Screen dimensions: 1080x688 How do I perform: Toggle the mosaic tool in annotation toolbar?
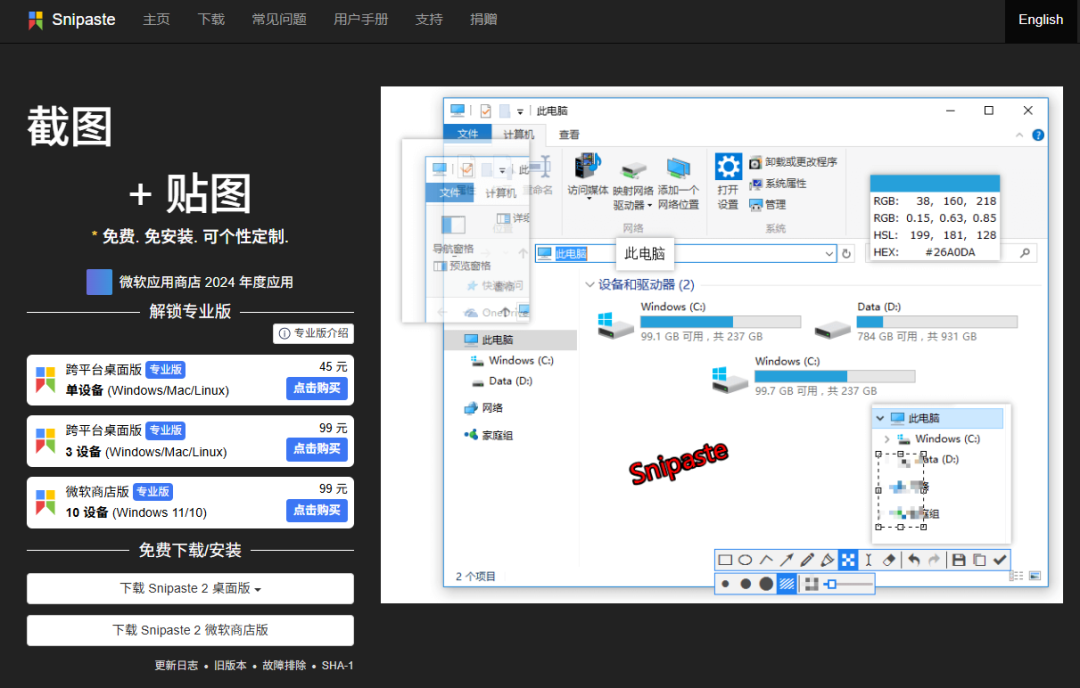coord(849,560)
